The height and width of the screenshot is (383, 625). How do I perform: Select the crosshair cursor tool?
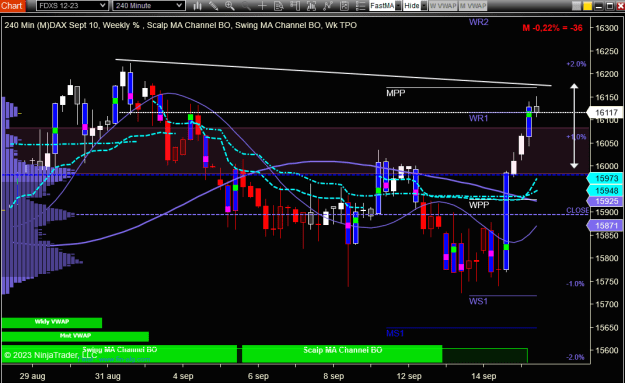pyautogui.click(x=262, y=6)
